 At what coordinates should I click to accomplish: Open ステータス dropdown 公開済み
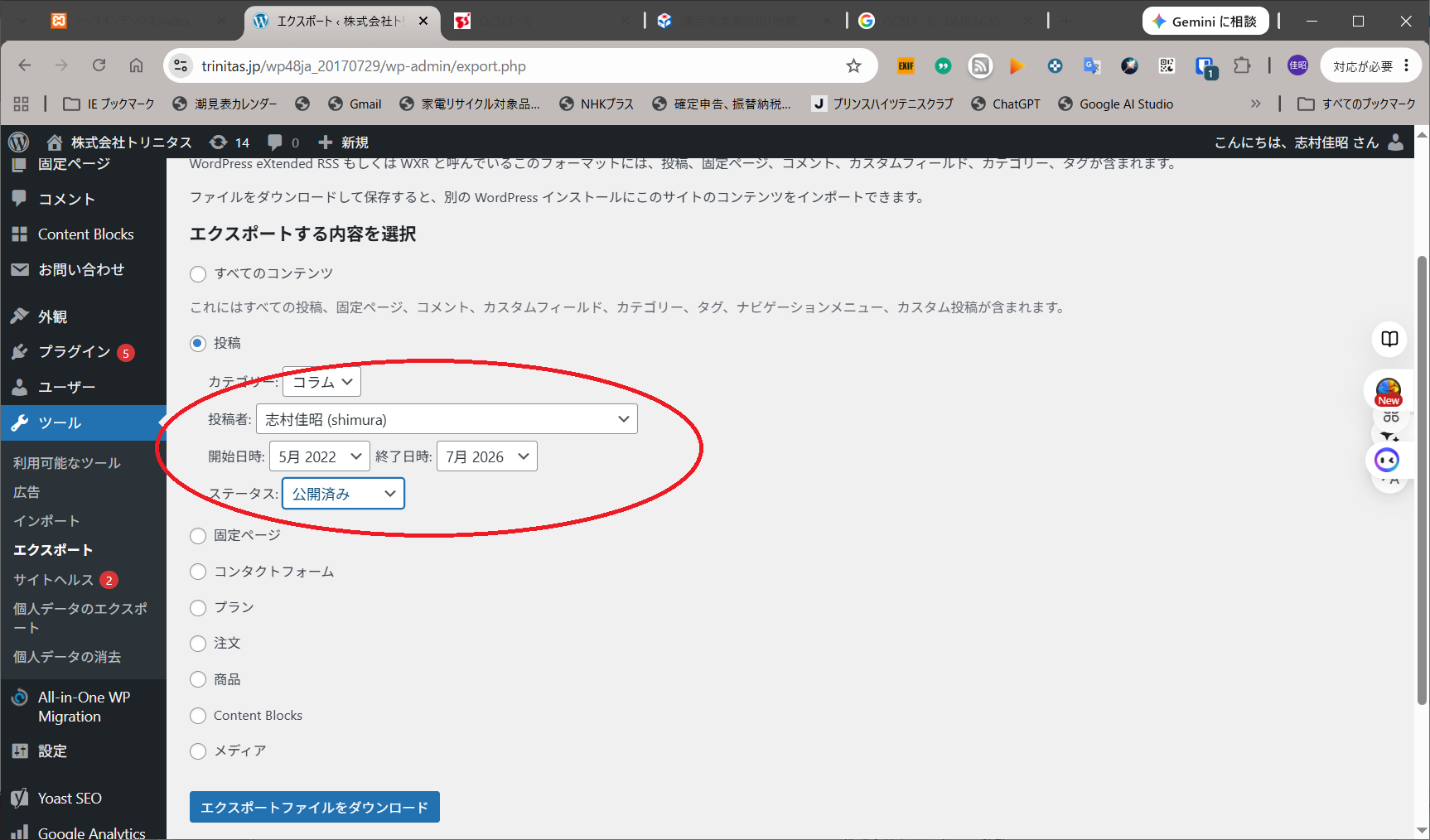[x=343, y=494]
